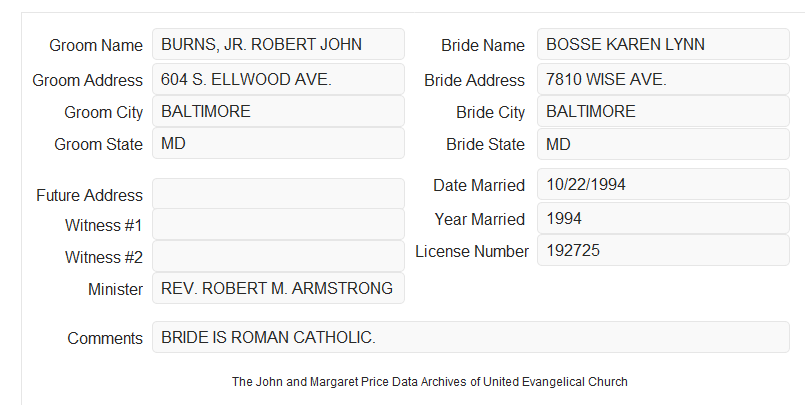805x405 pixels.
Task: Select the Groom Address input box
Action: click(x=278, y=79)
